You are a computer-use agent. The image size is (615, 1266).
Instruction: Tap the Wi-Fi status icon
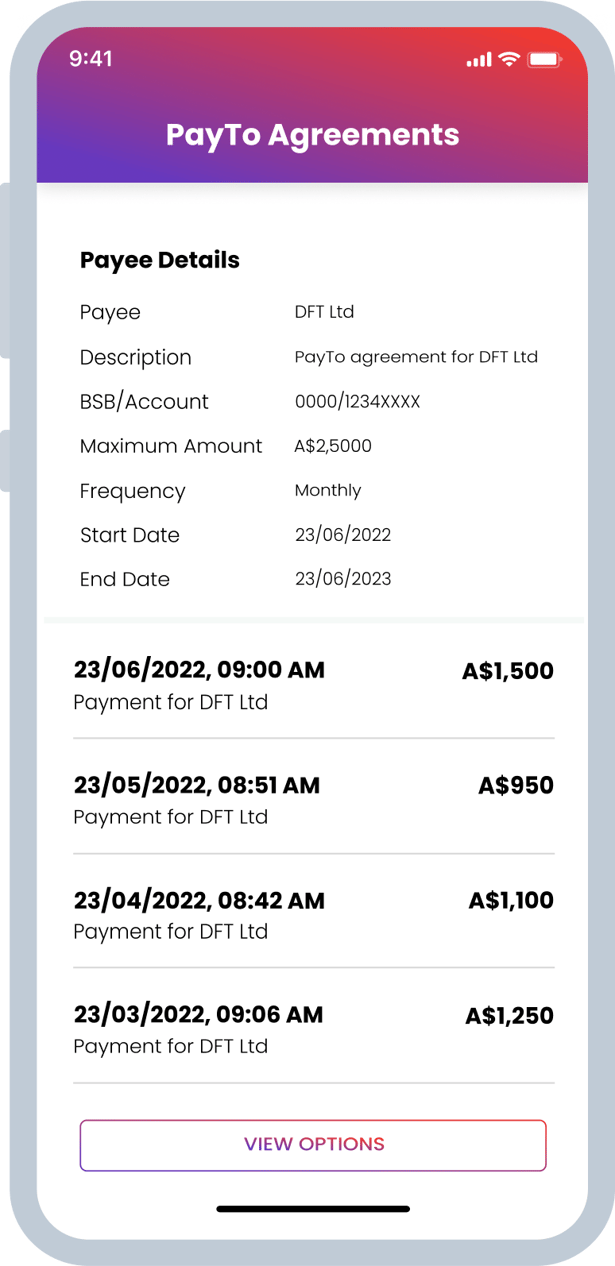(507, 60)
